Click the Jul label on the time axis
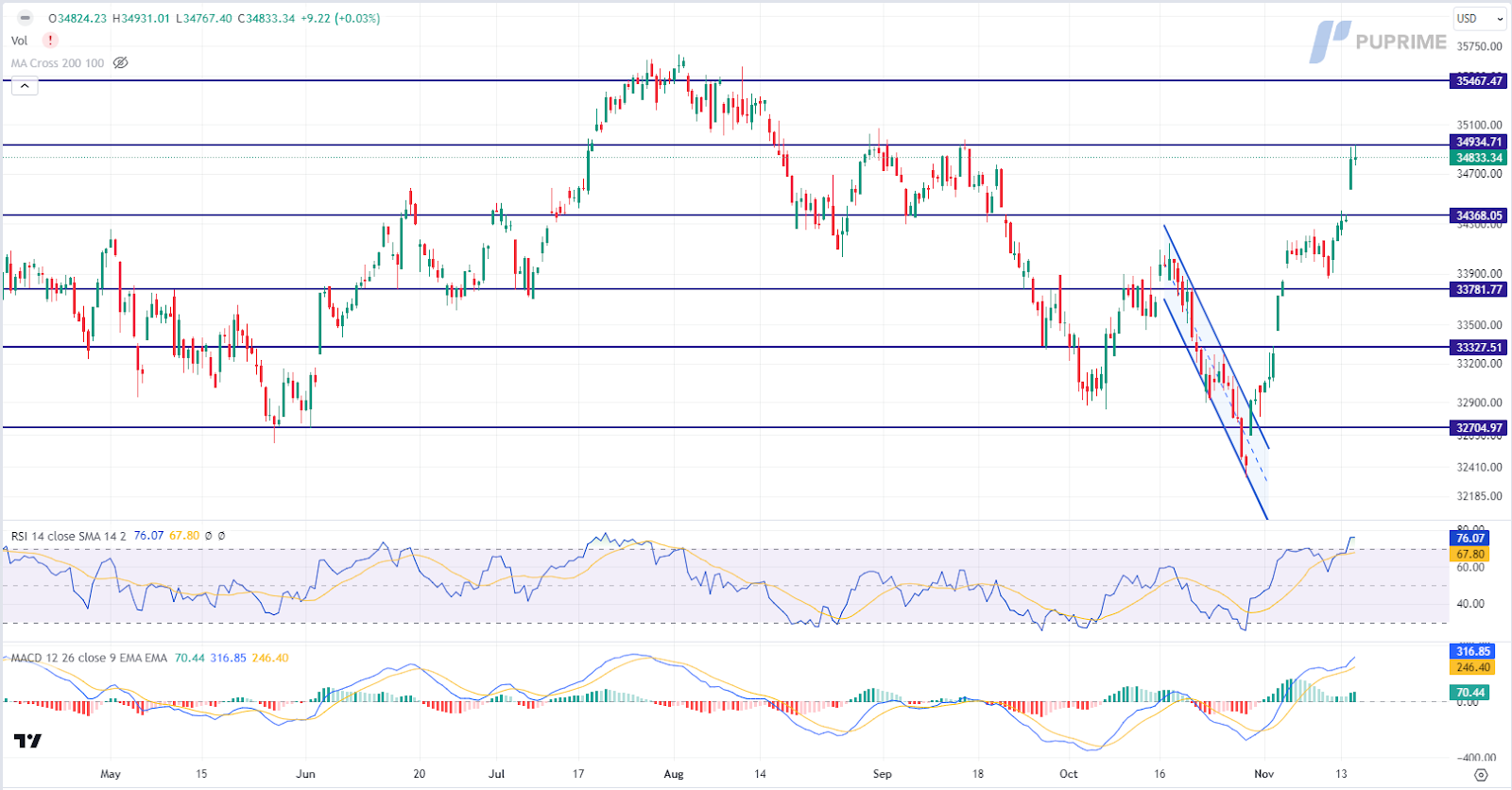Screen dimensions: 1512x790 (496, 774)
